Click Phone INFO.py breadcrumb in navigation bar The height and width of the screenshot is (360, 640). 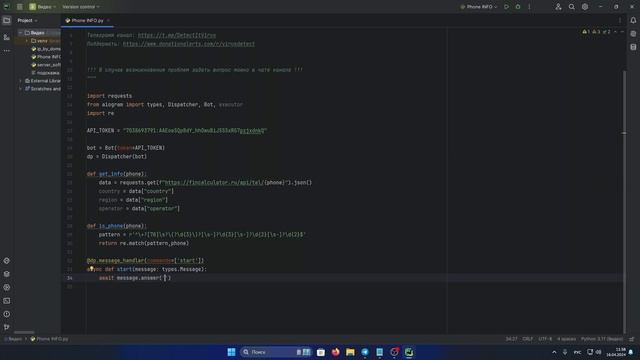click(x=49, y=339)
